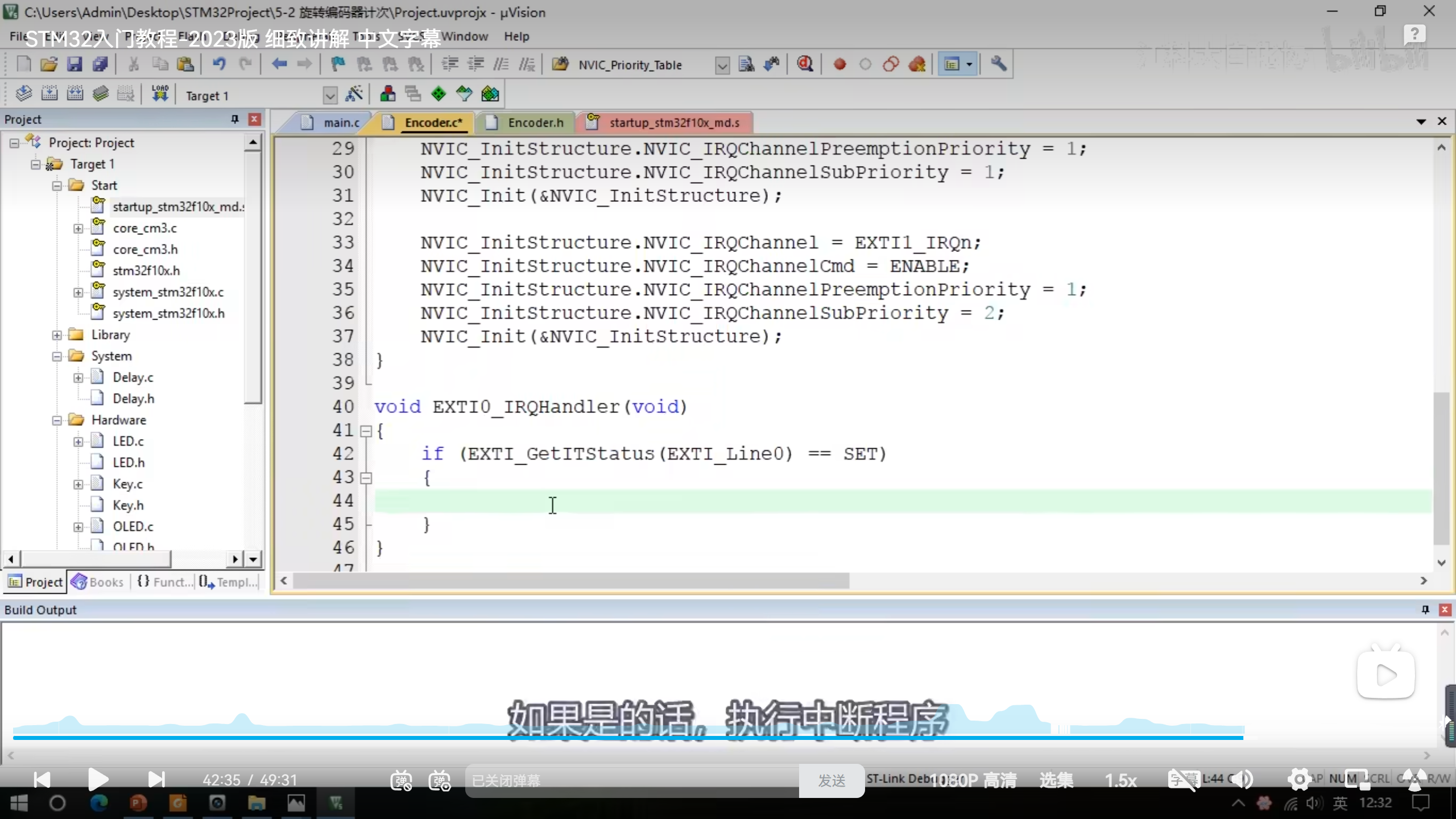The height and width of the screenshot is (819, 1456).
Task: Open Options for Target wand icon
Action: point(354,94)
